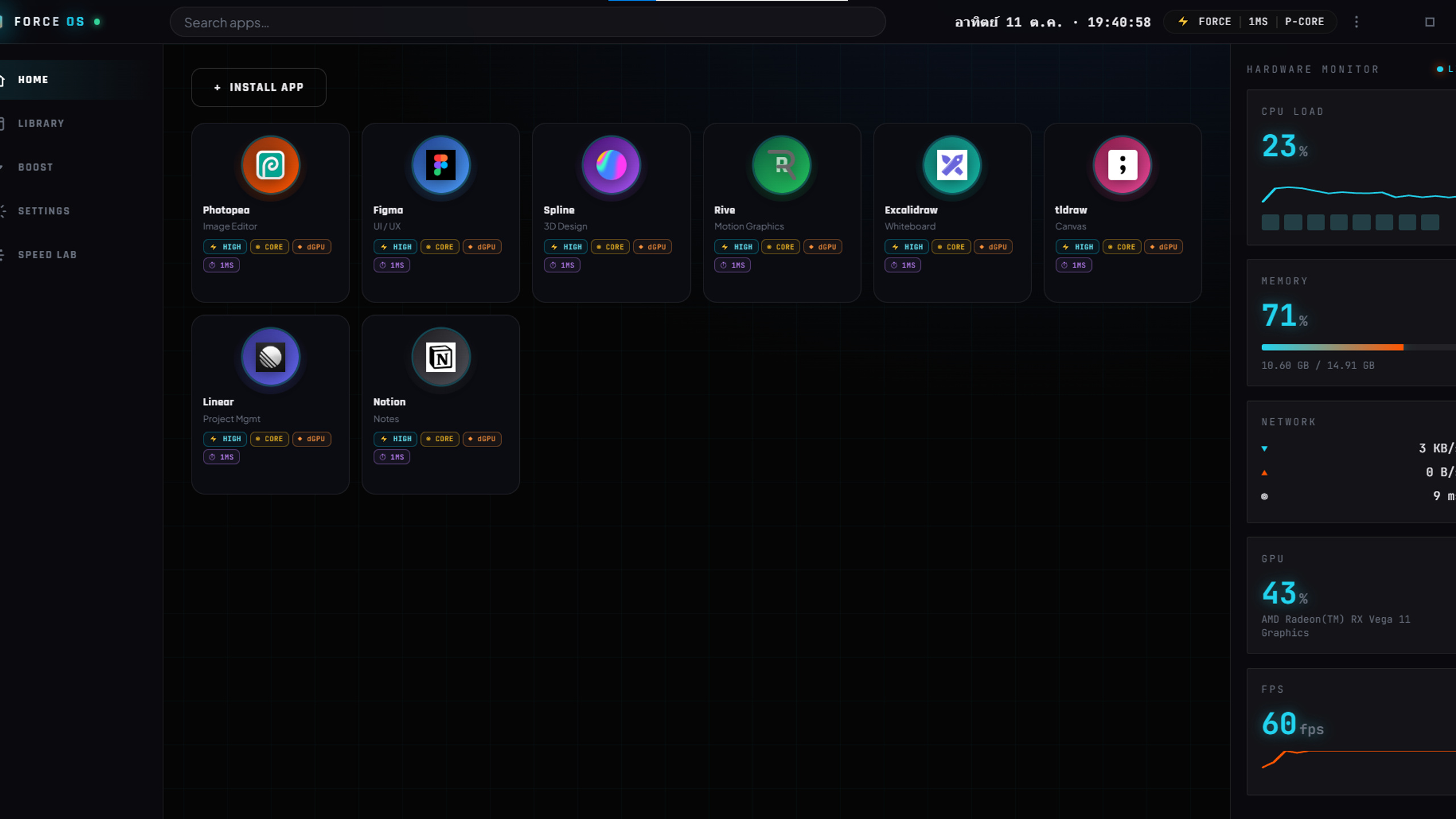
Task: Click Photopea's HIGH priority badge
Action: point(225,247)
